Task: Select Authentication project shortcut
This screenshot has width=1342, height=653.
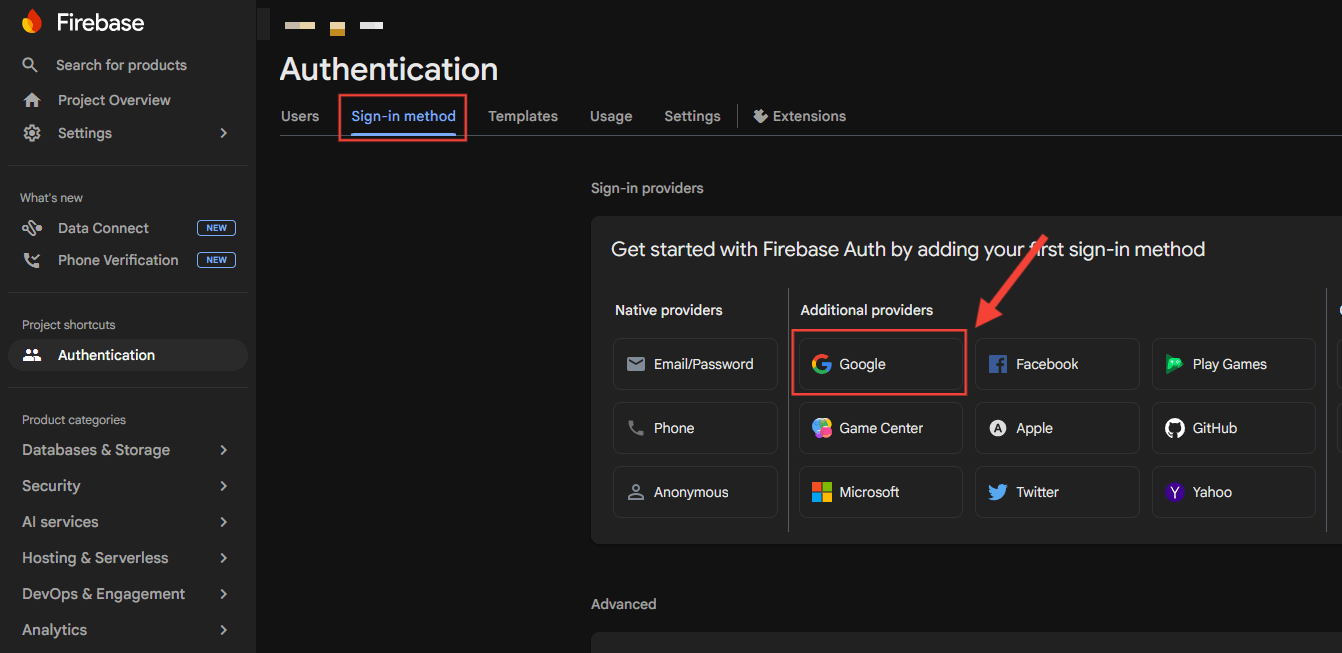Action: click(128, 355)
